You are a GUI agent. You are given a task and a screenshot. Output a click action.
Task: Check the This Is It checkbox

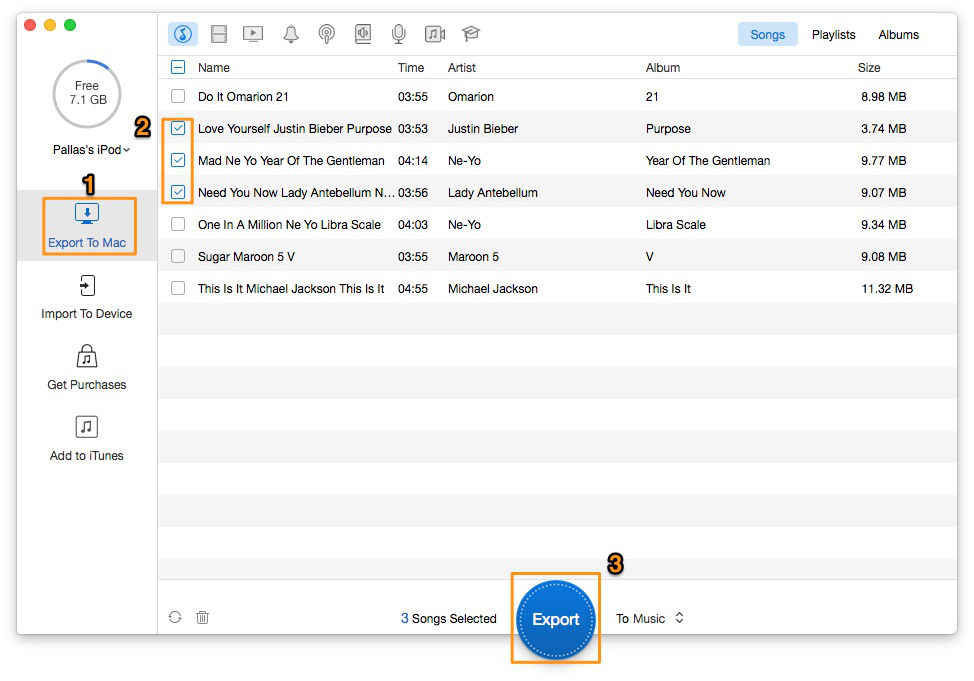click(x=178, y=288)
